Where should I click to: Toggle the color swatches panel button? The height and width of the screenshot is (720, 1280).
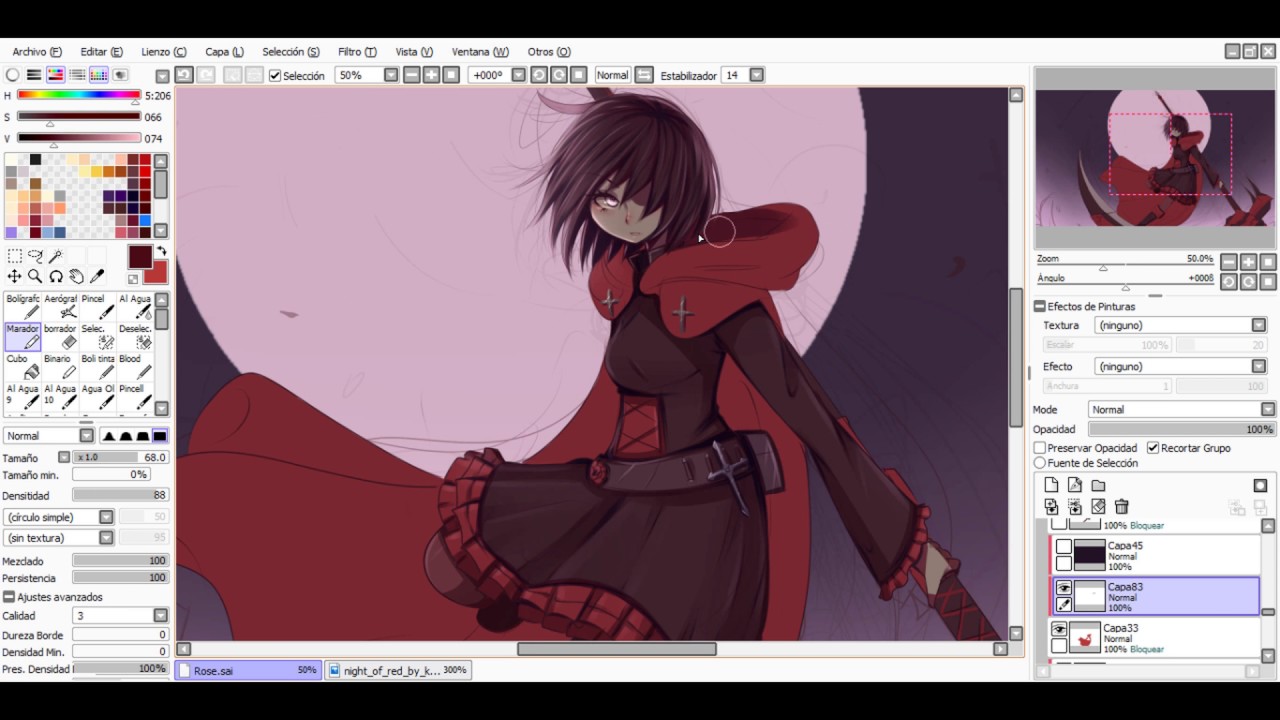pyautogui.click(x=99, y=75)
